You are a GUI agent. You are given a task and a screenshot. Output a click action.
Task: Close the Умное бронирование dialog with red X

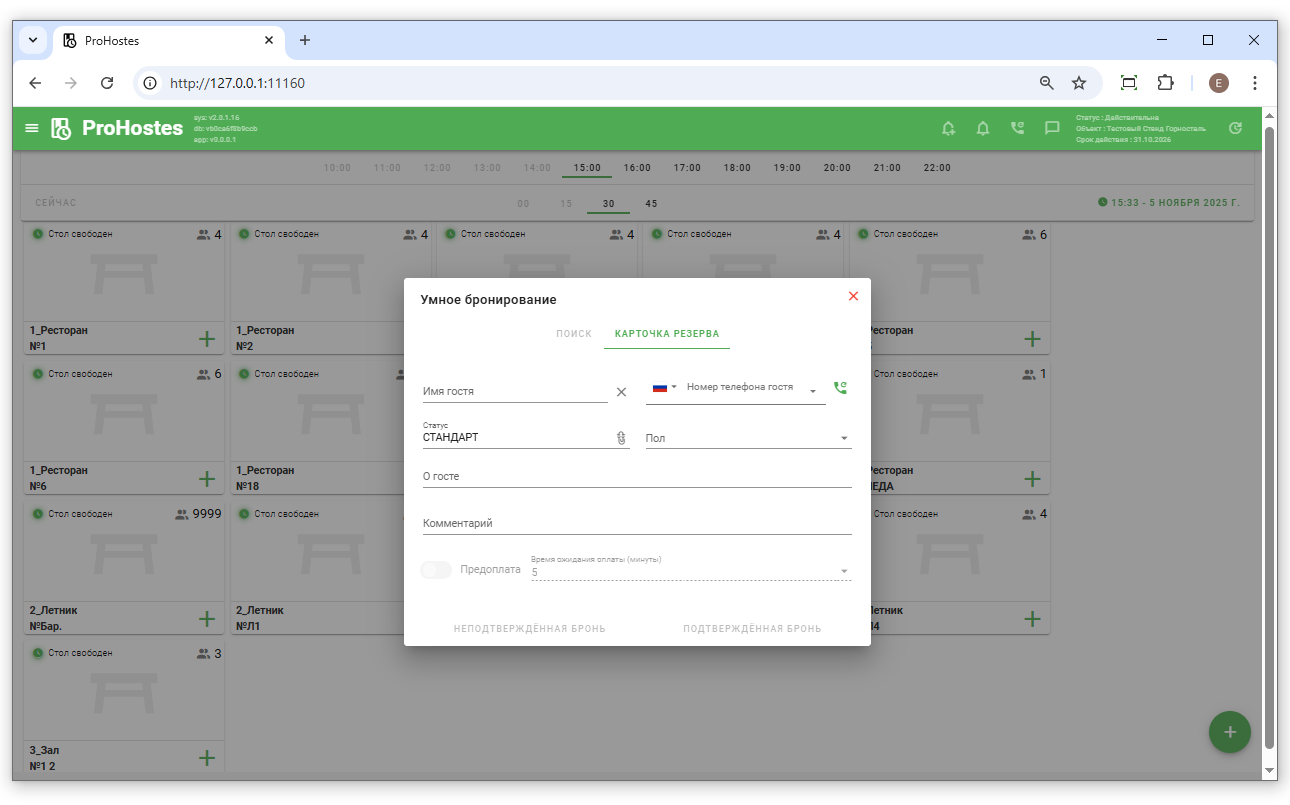[853, 296]
